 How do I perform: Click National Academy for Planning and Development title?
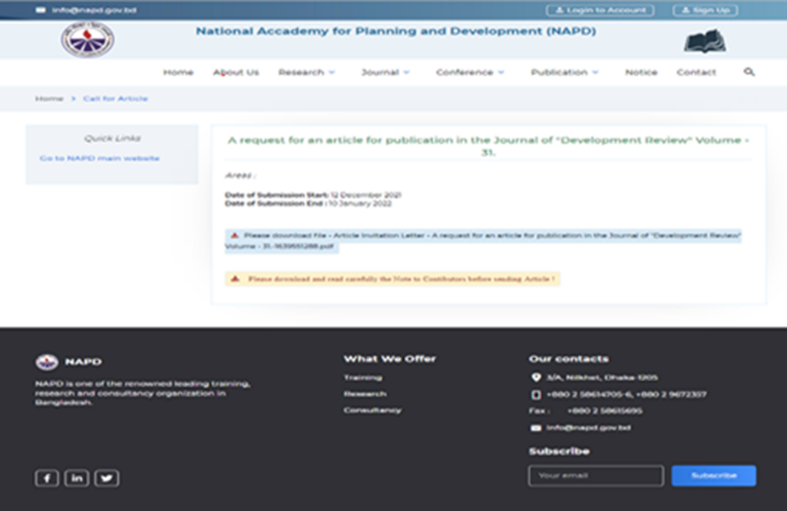396,31
